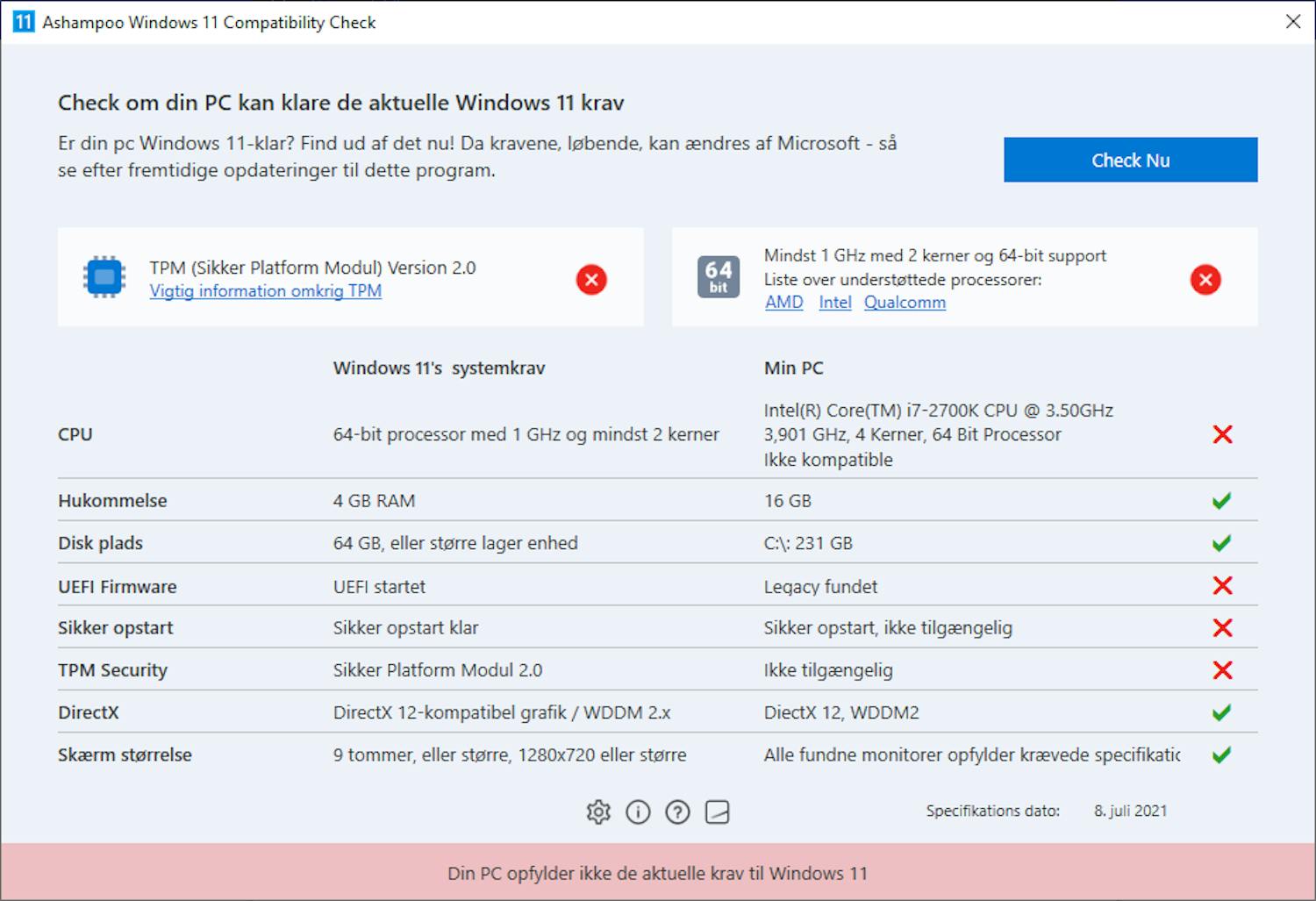Image resolution: width=1316 pixels, height=901 pixels.
Task: Click the Qualcomm processor link
Action: coord(905,302)
